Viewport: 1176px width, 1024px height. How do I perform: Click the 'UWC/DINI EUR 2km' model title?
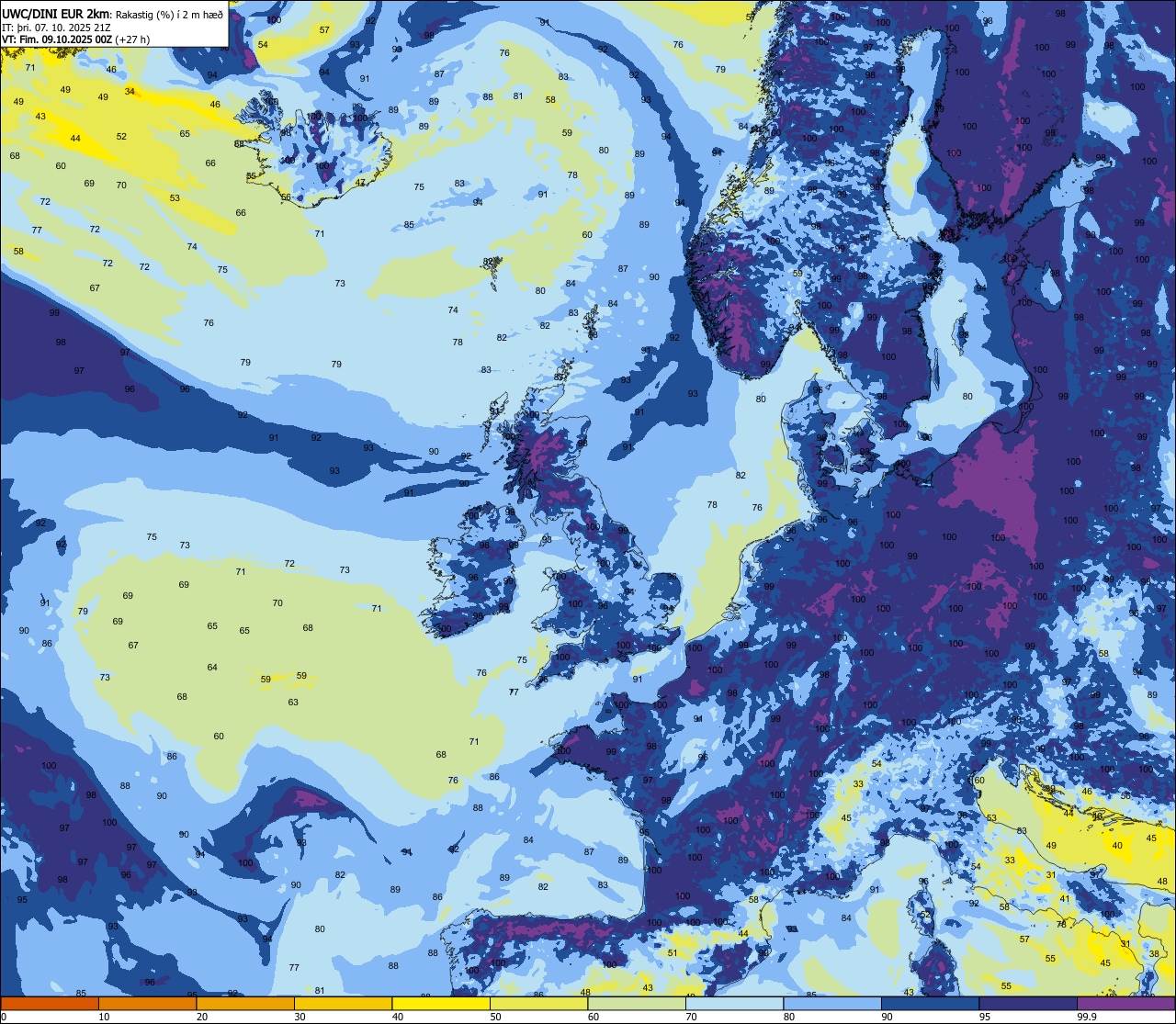click(55, 13)
